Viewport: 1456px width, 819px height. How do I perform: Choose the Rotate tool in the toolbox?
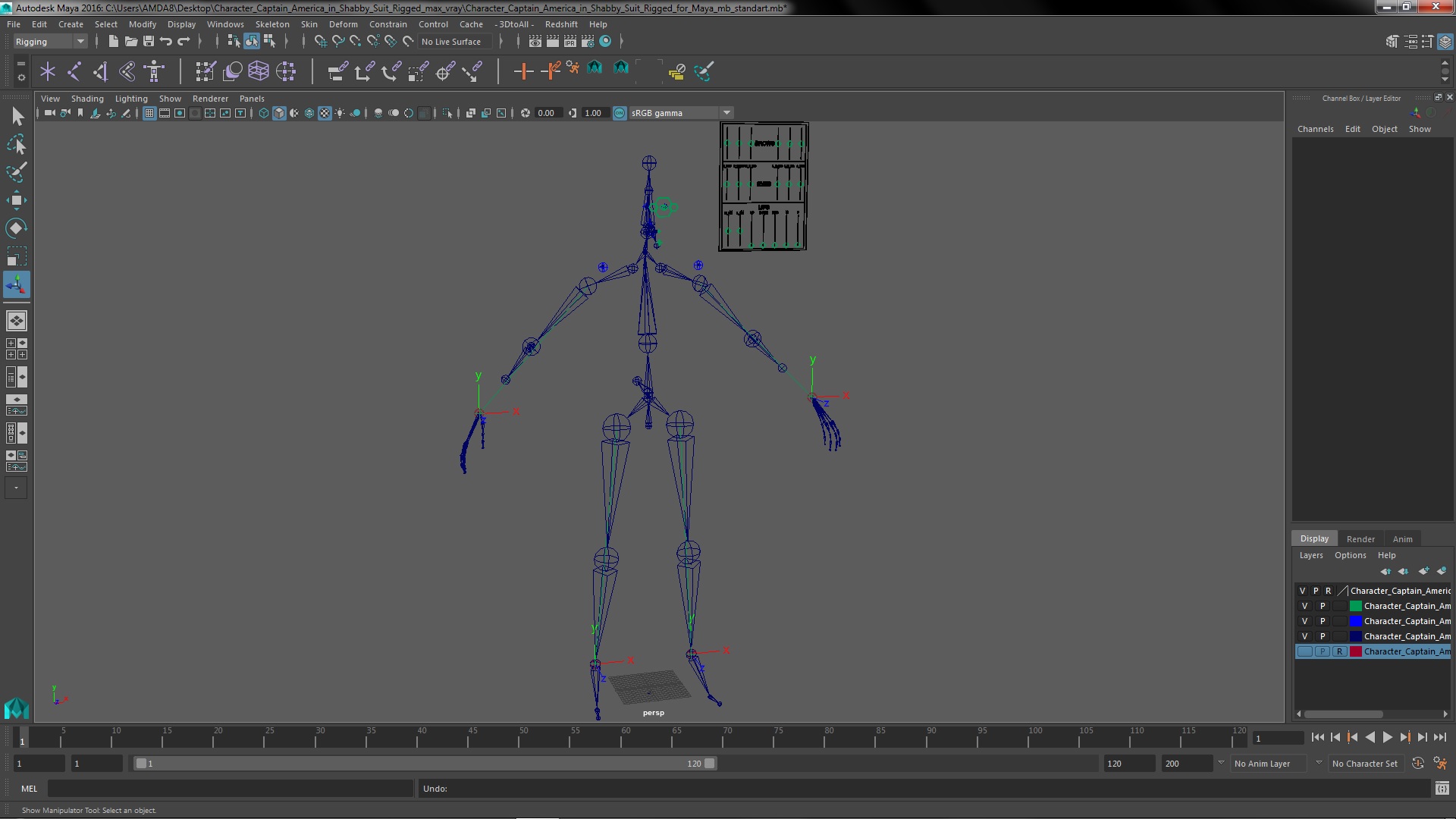click(17, 228)
